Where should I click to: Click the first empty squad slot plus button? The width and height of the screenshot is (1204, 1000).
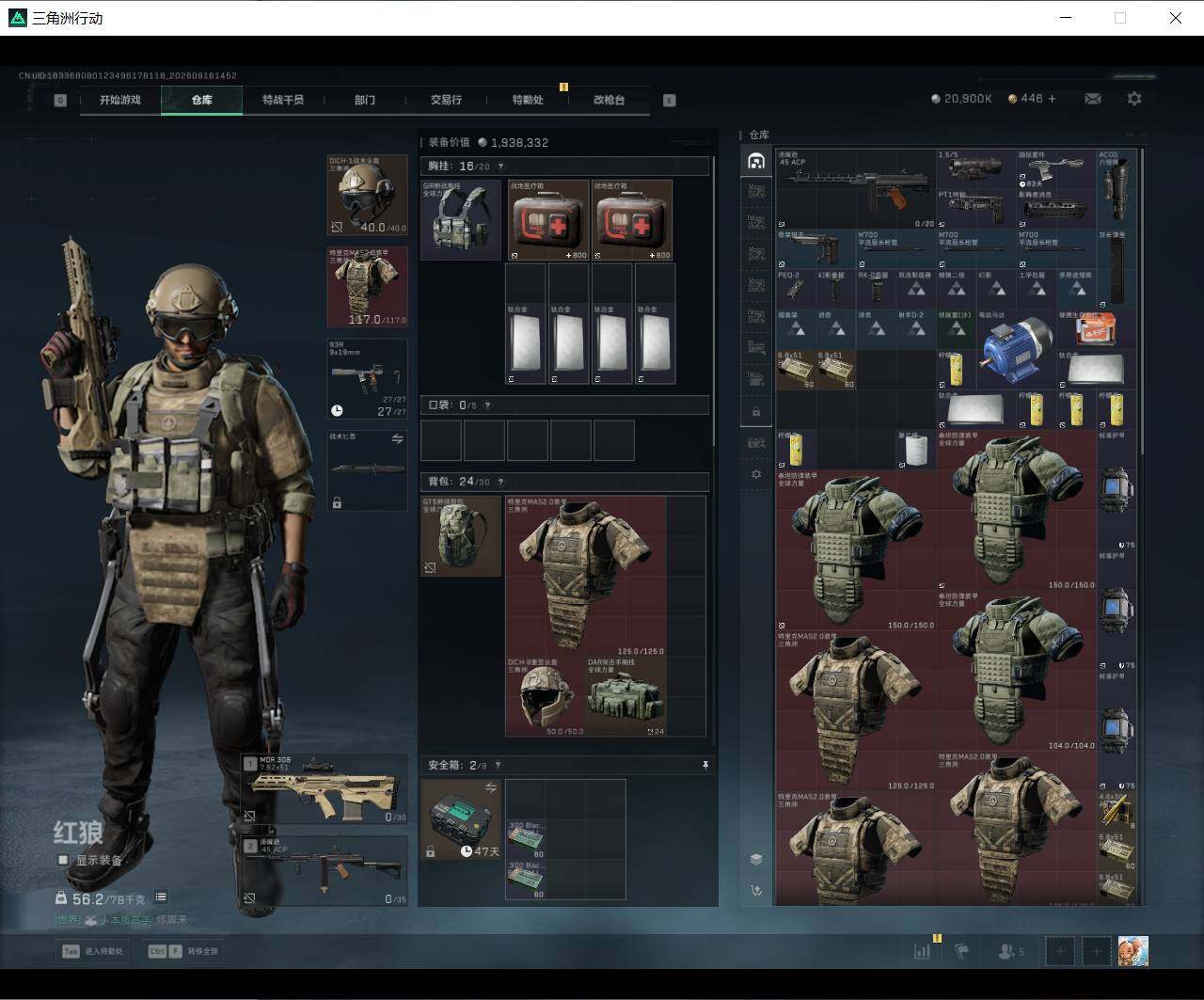pos(1060,951)
